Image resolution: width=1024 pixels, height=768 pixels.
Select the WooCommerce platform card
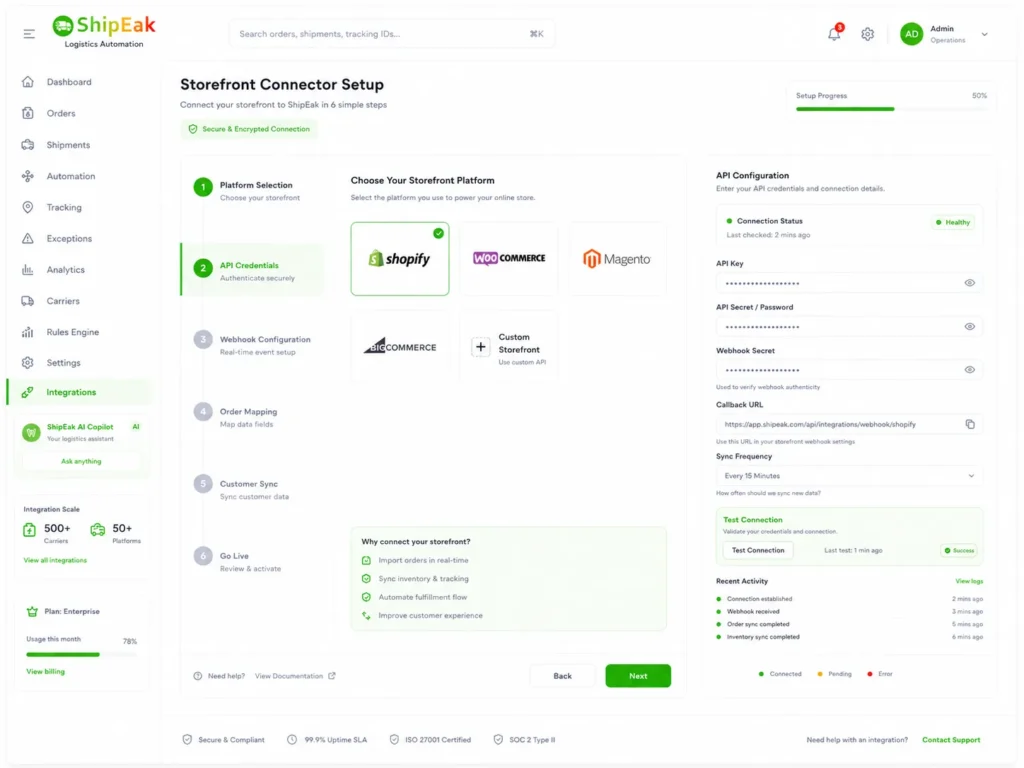tap(509, 259)
